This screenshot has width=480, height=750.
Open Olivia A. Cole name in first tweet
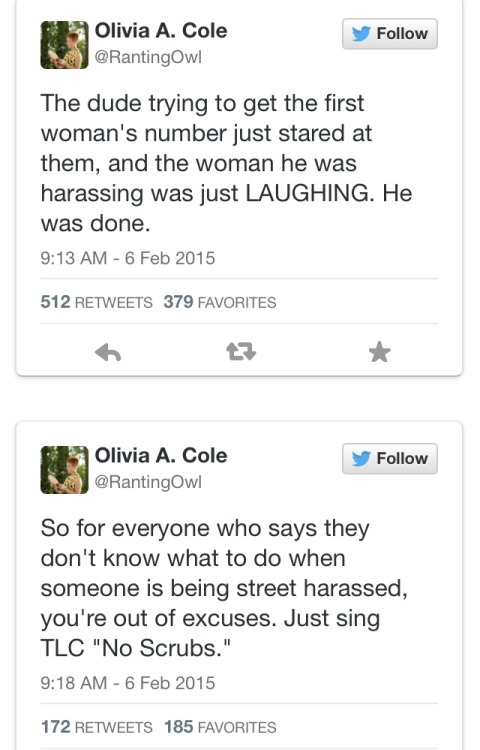click(161, 31)
